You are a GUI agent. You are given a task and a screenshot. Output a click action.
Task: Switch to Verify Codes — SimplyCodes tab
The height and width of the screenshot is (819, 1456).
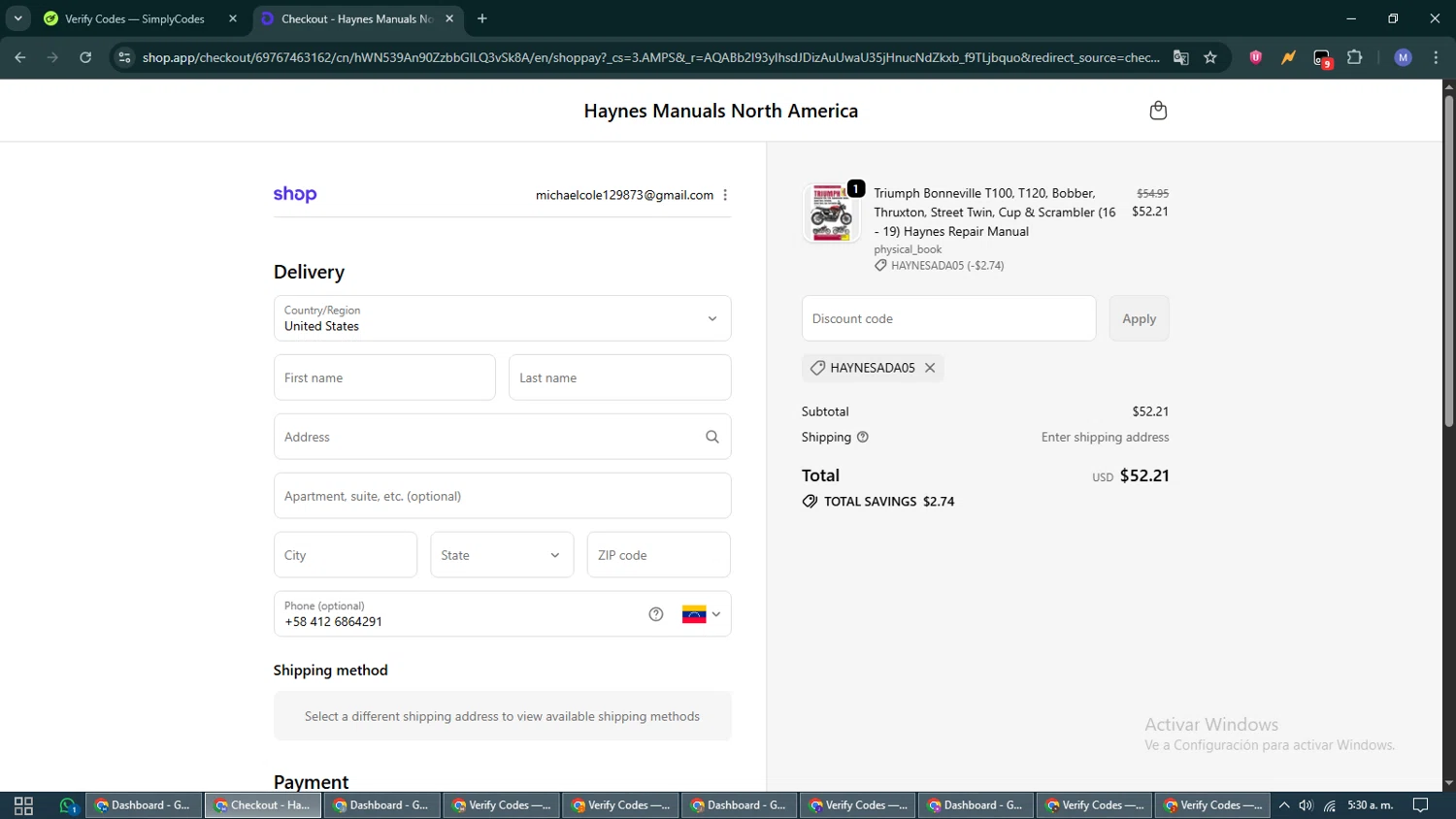click(134, 18)
